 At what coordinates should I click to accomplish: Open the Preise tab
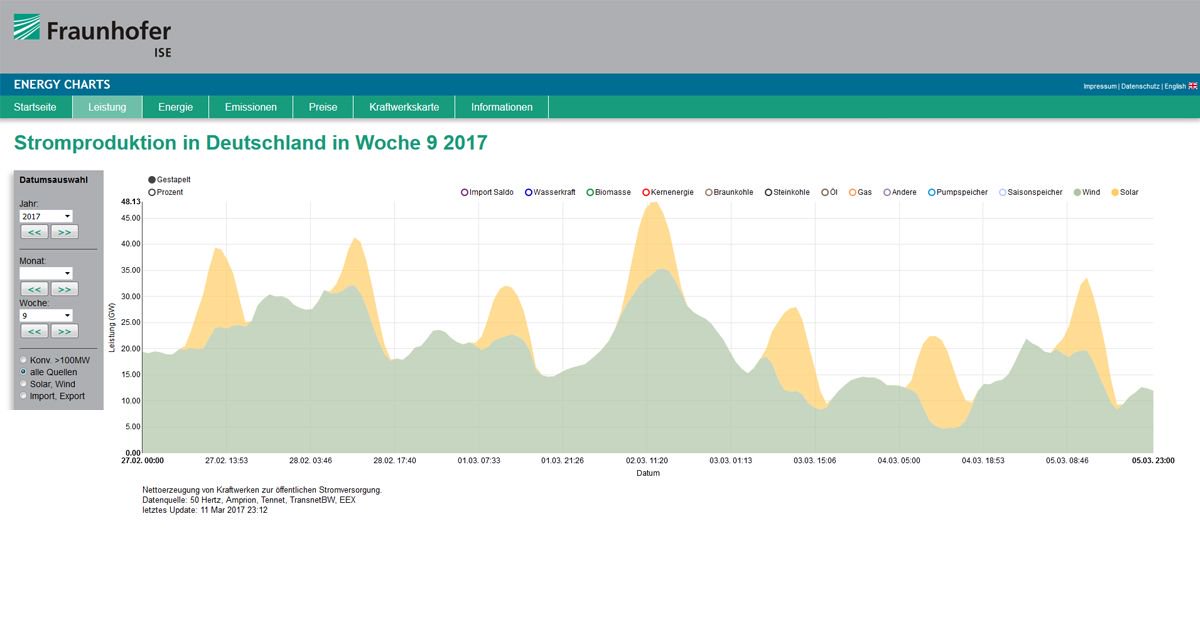tap(323, 107)
